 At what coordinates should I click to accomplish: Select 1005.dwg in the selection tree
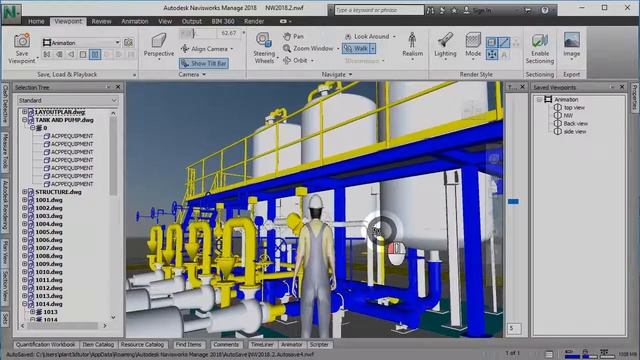tap(49, 232)
